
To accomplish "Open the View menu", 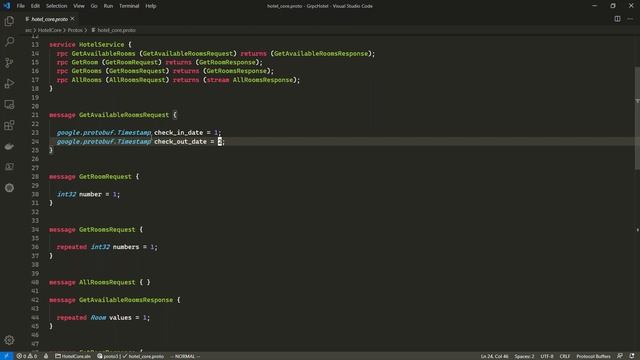I will pyautogui.click(x=79, y=6).
